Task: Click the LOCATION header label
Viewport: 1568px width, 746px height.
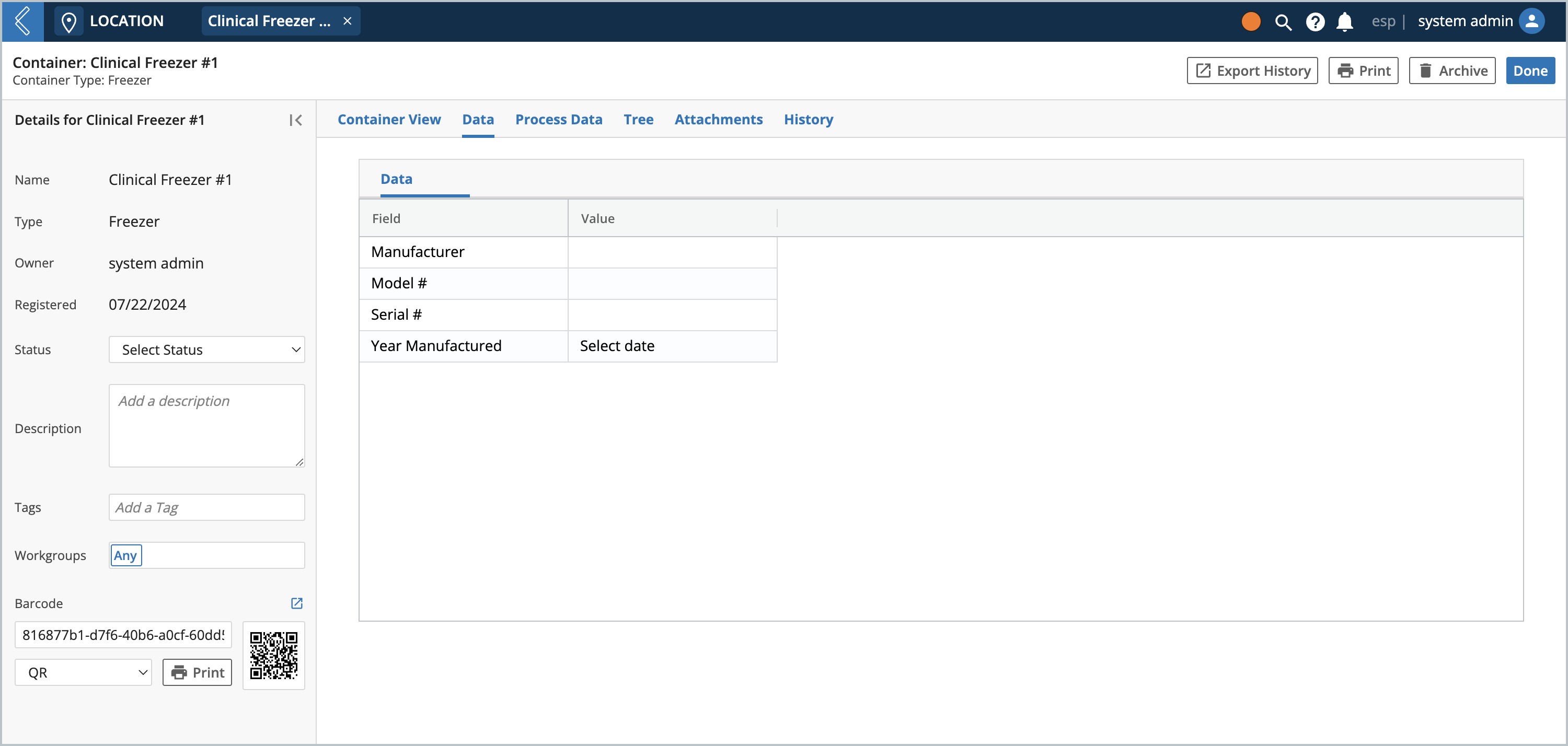Action: (x=126, y=21)
